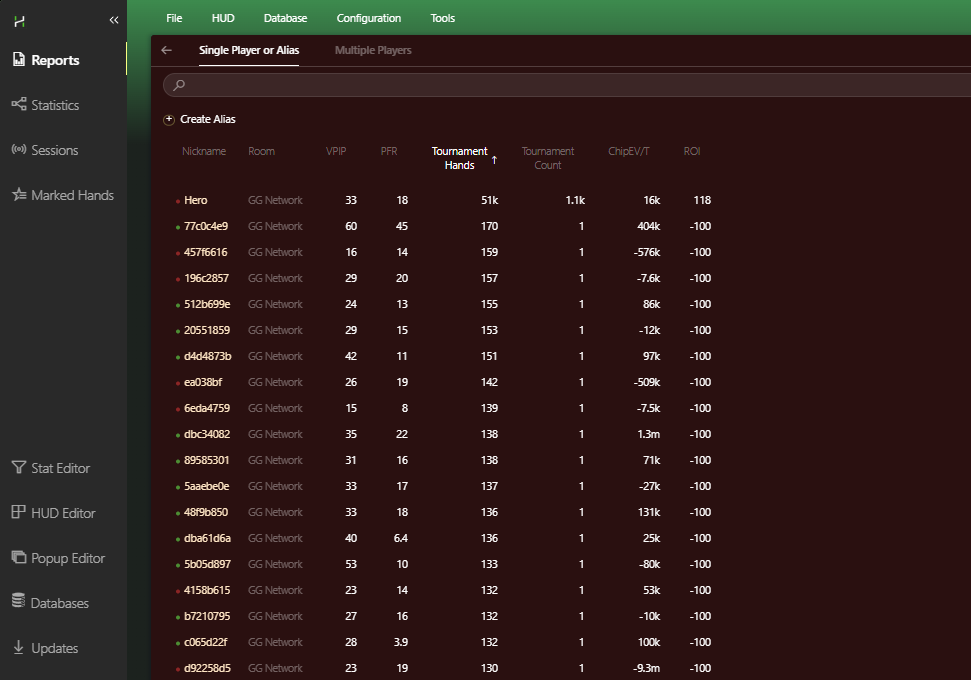Open Stat Editor funnel icon
971x680 pixels.
19,467
